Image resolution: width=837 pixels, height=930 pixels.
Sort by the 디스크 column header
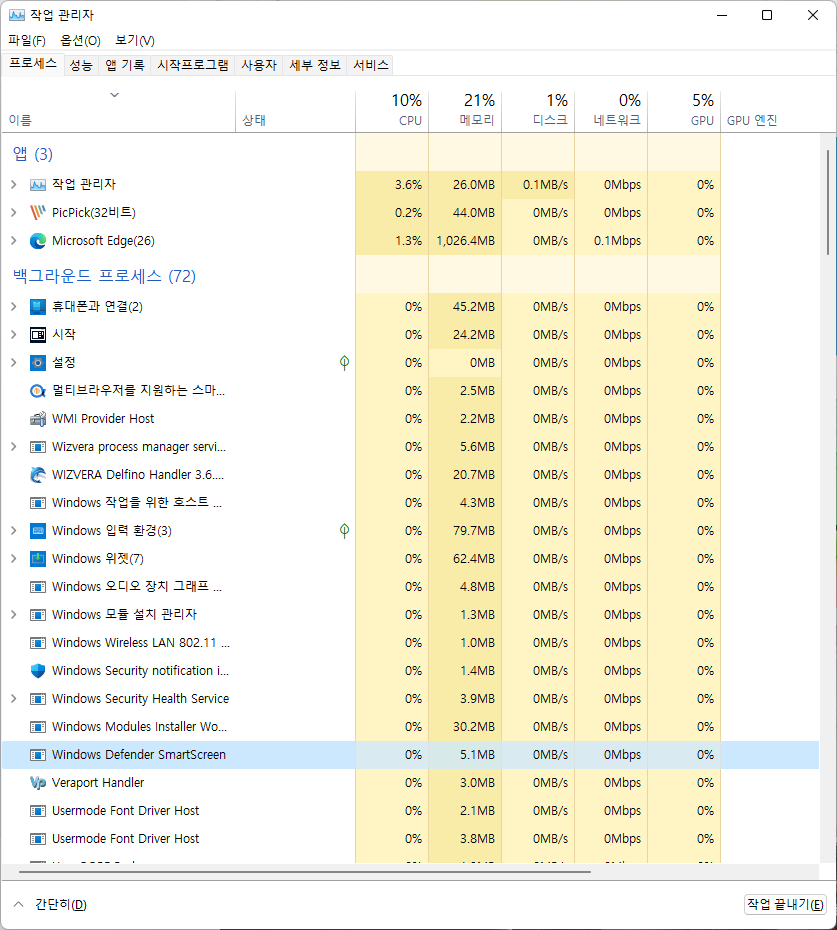[x=538, y=111]
